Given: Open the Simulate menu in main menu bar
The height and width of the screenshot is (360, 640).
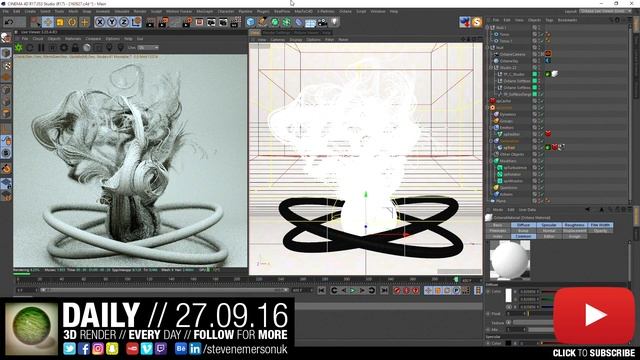Looking at the screenshot, I should point(122,11).
